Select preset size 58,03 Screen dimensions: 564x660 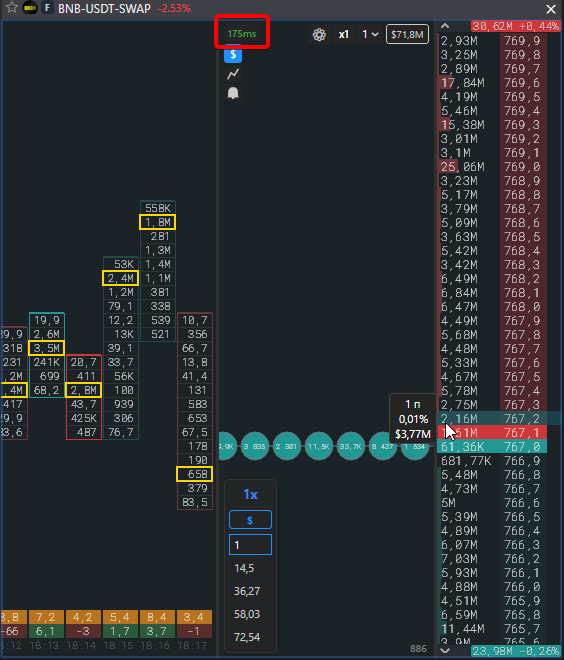[x=247, y=614]
